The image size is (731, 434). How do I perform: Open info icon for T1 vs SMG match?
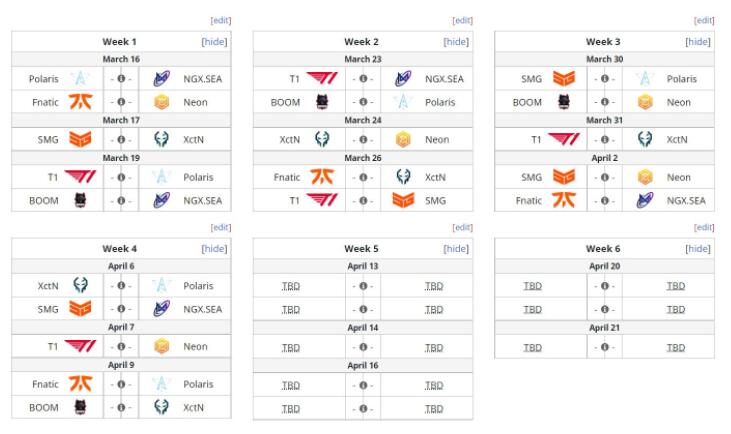coord(363,200)
